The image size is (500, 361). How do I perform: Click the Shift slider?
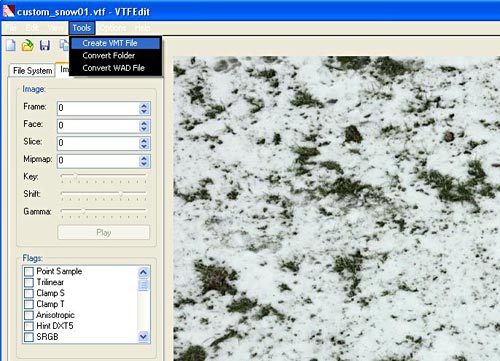pyautogui.click(x=104, y=194)
